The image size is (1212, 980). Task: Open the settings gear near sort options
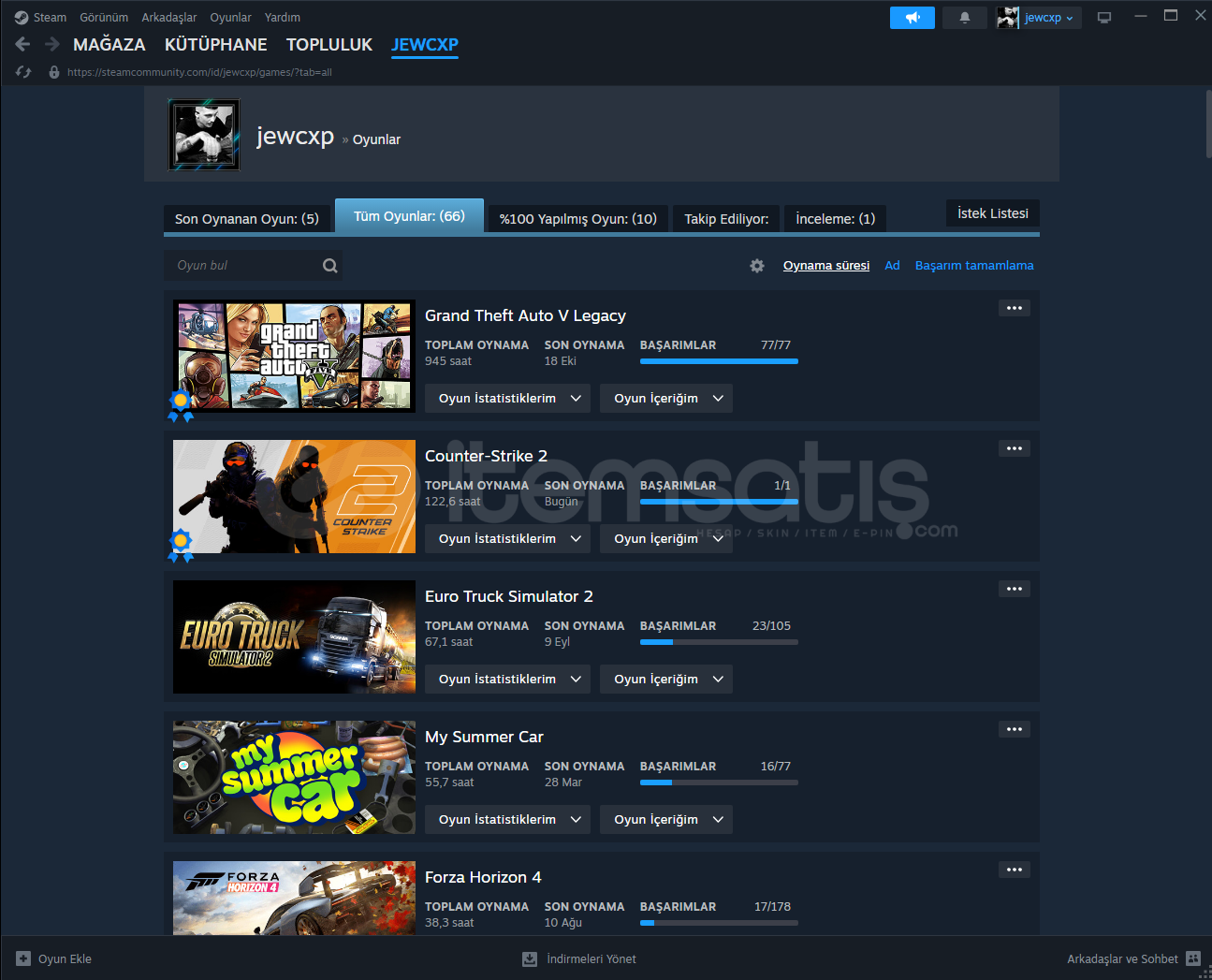coord(756,266)
